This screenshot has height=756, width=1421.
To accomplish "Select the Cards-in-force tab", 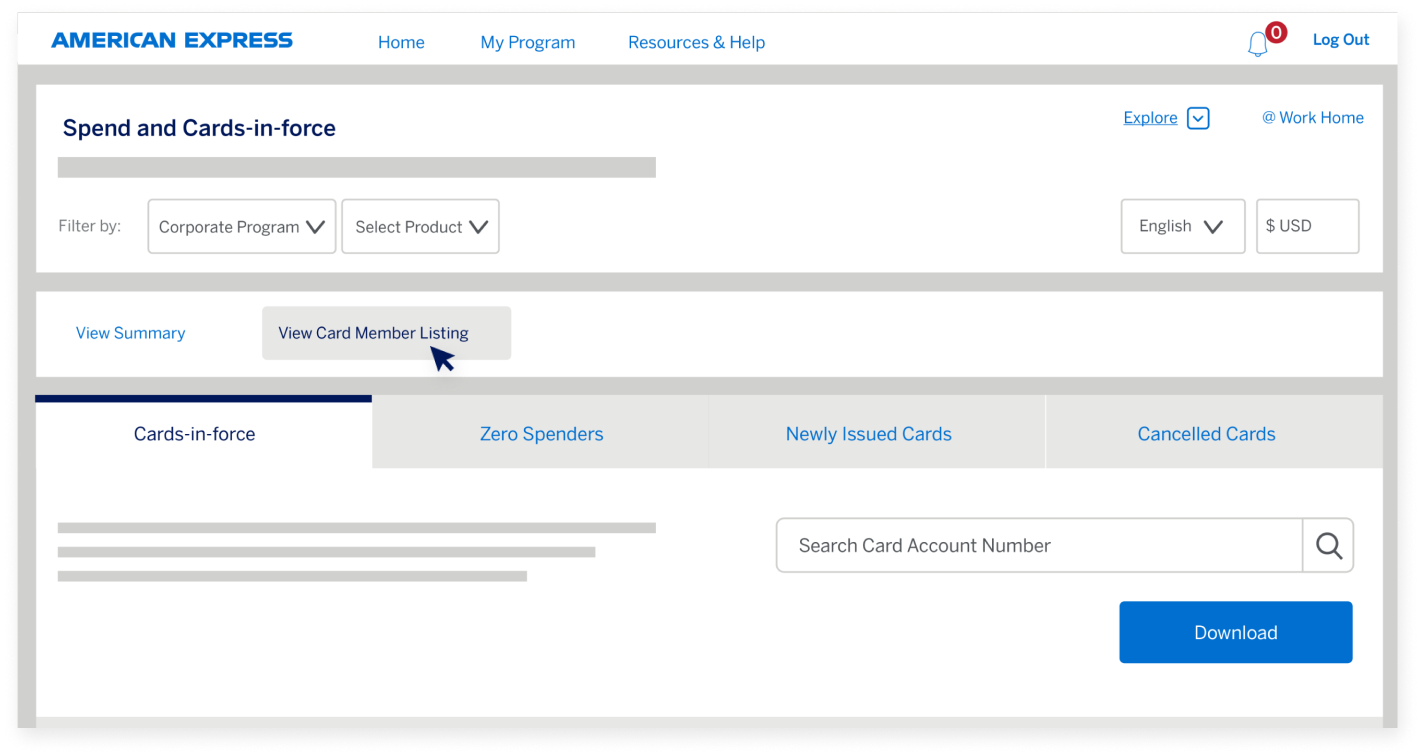I will (195, 434).
